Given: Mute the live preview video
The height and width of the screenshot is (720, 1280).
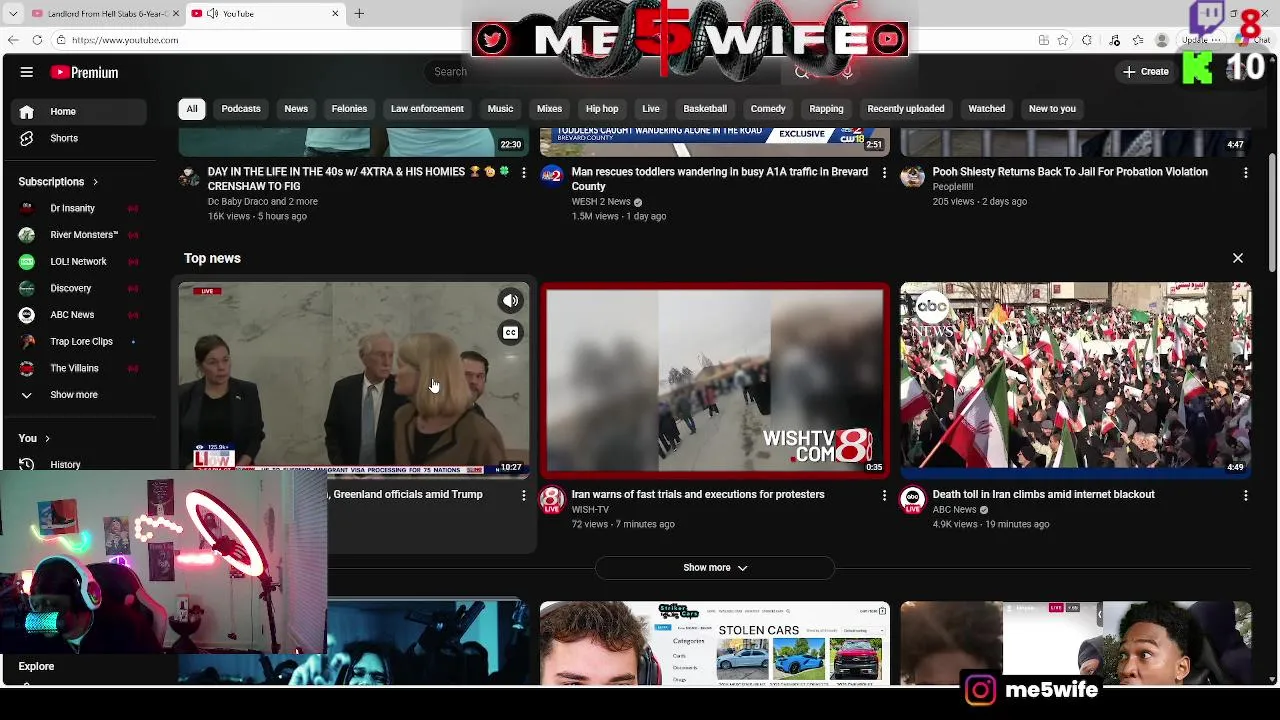Looking at the screenshot, I should (x=510, y=301).
